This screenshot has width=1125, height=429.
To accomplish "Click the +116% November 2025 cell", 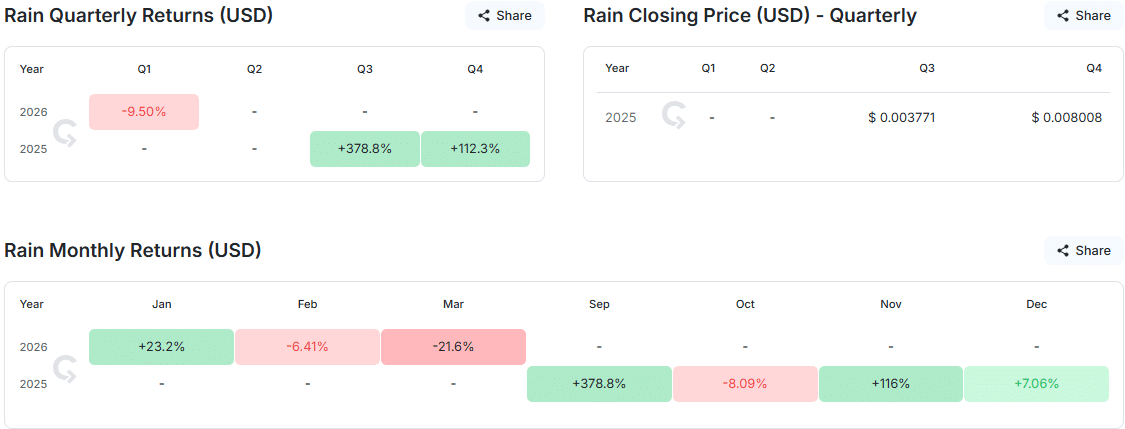I will 891,384.
